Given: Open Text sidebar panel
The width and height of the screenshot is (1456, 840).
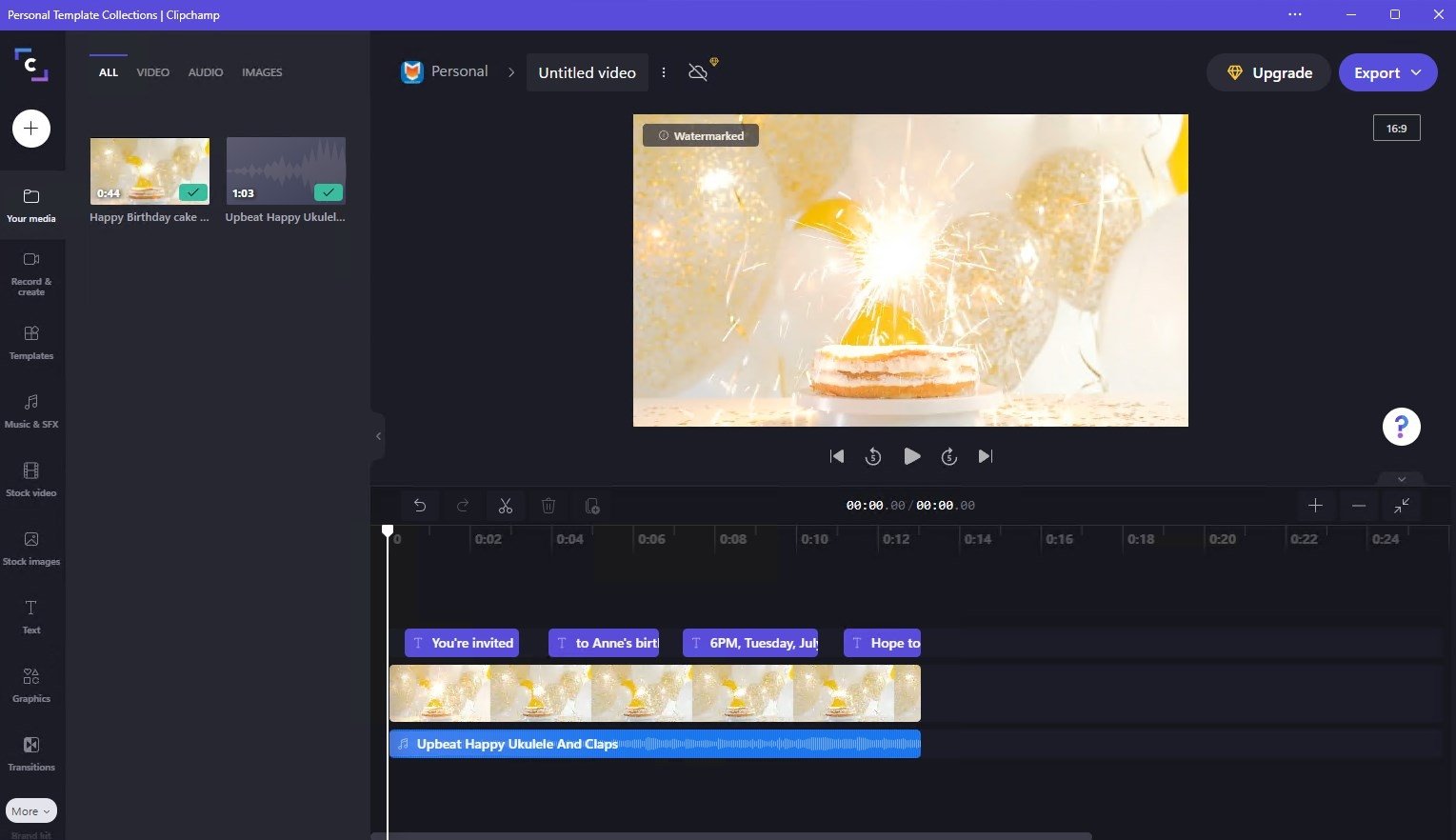Looking at the screenshot, I should coord(31,616).
